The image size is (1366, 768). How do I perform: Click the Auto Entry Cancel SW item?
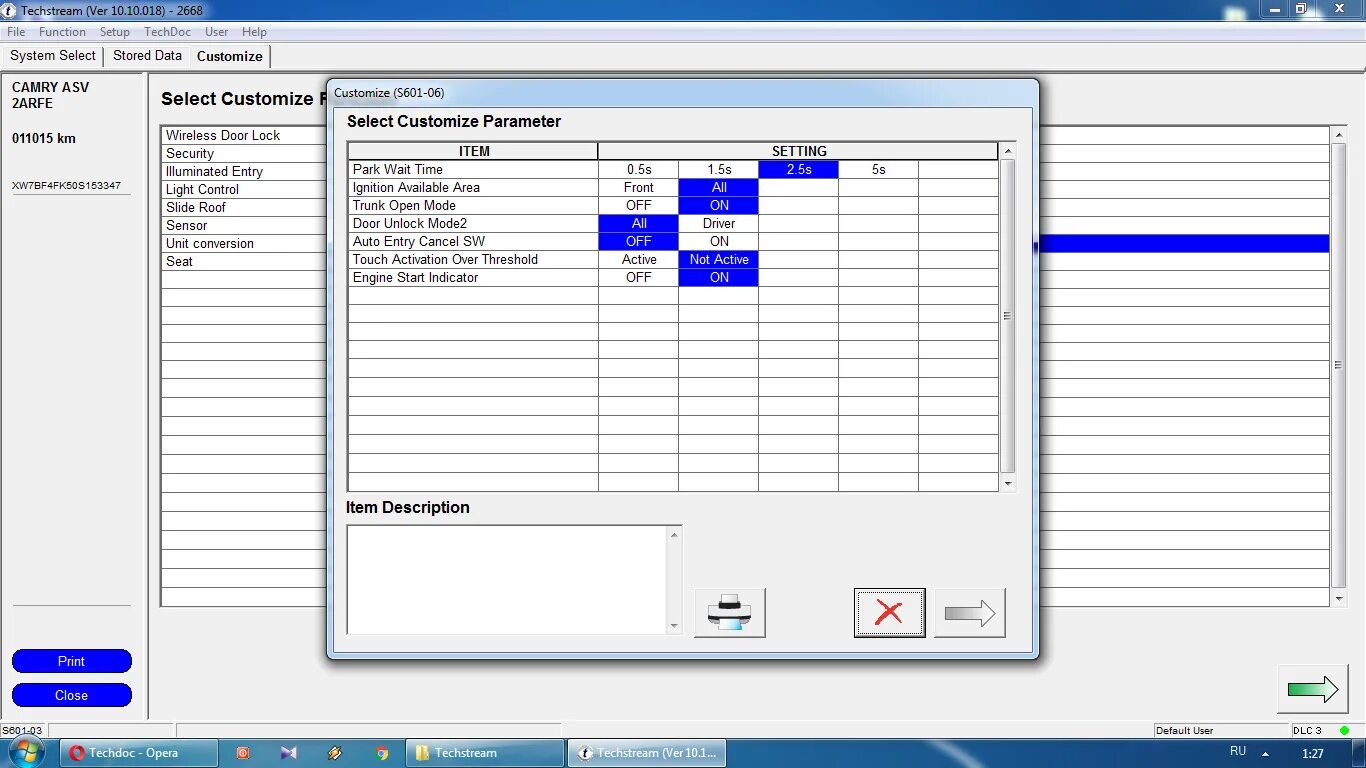tap(473, 242)
